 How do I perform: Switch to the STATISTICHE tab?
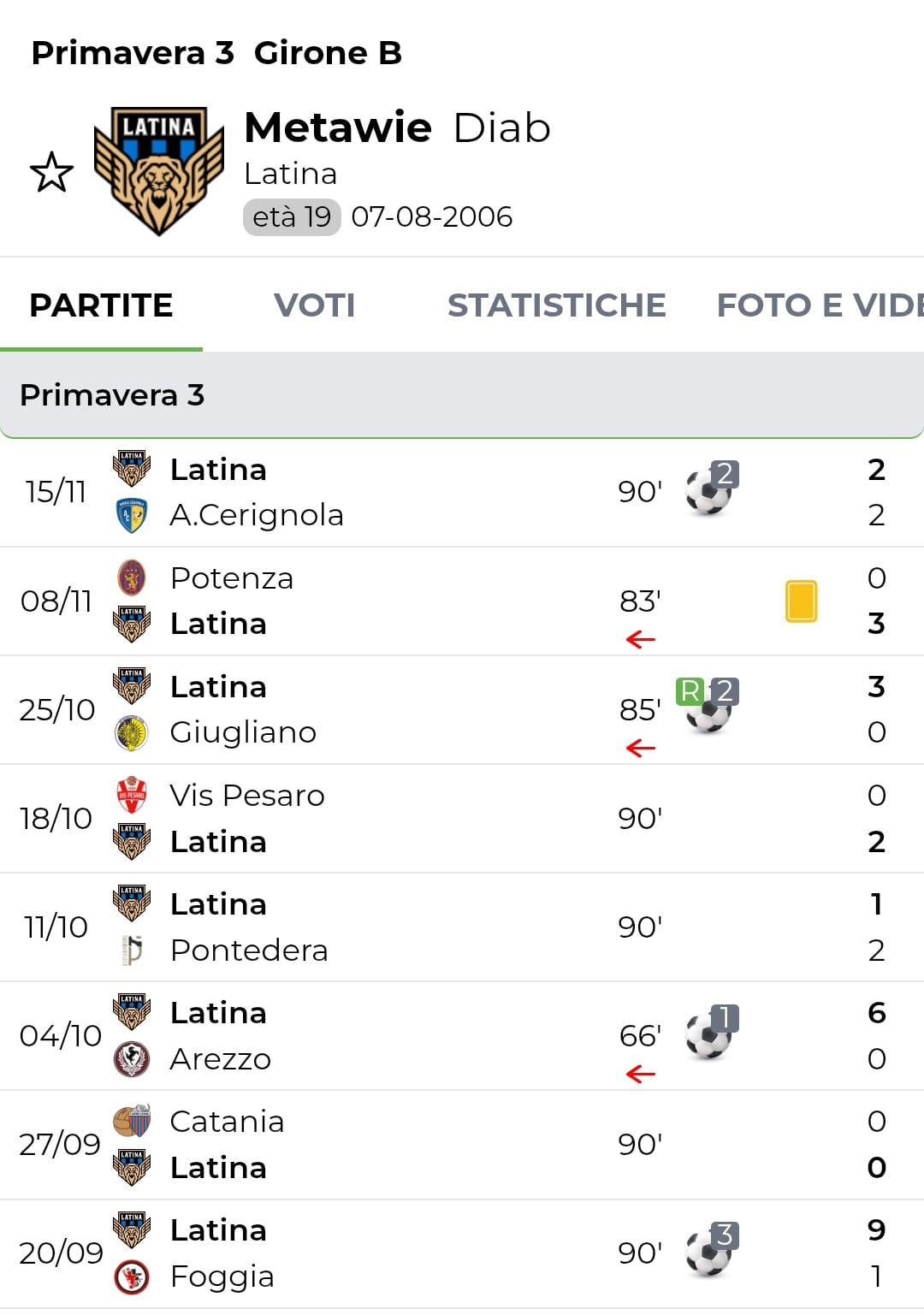pos(556,305)
